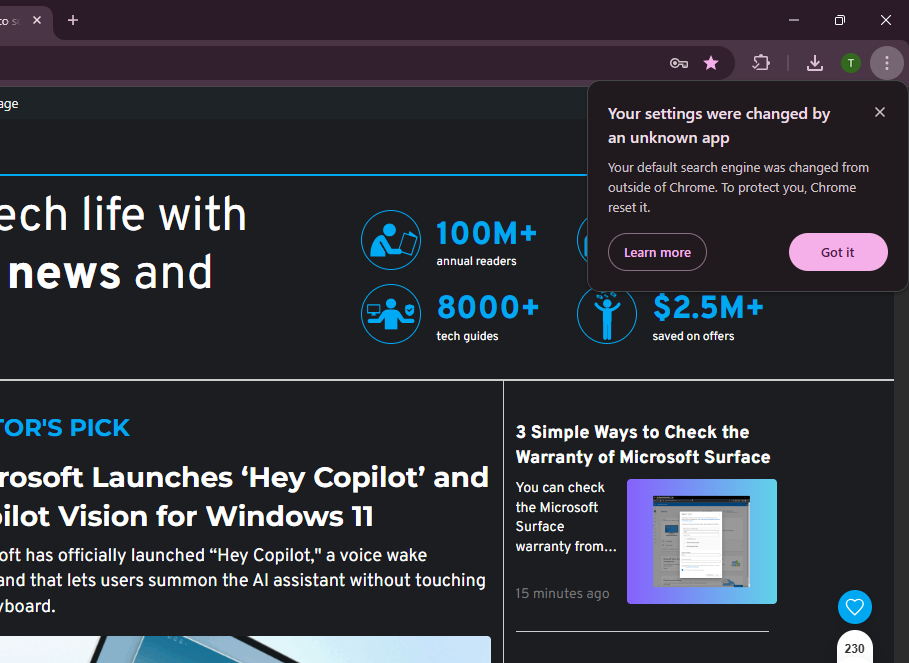Screen dimensions: 909x663
Task: Click the 'Learn more' button
Action: click(x=657, y=252)
